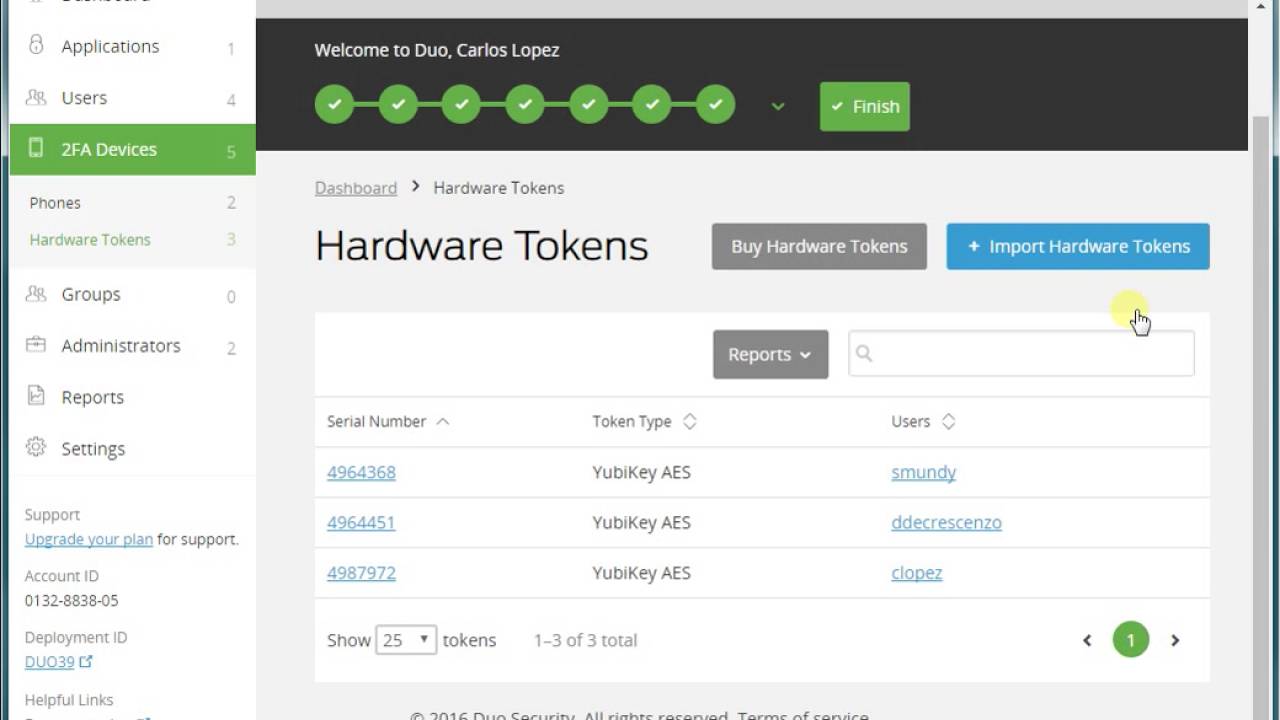
Task: Select 2FA Devices menu item
Action: point(132,149)
